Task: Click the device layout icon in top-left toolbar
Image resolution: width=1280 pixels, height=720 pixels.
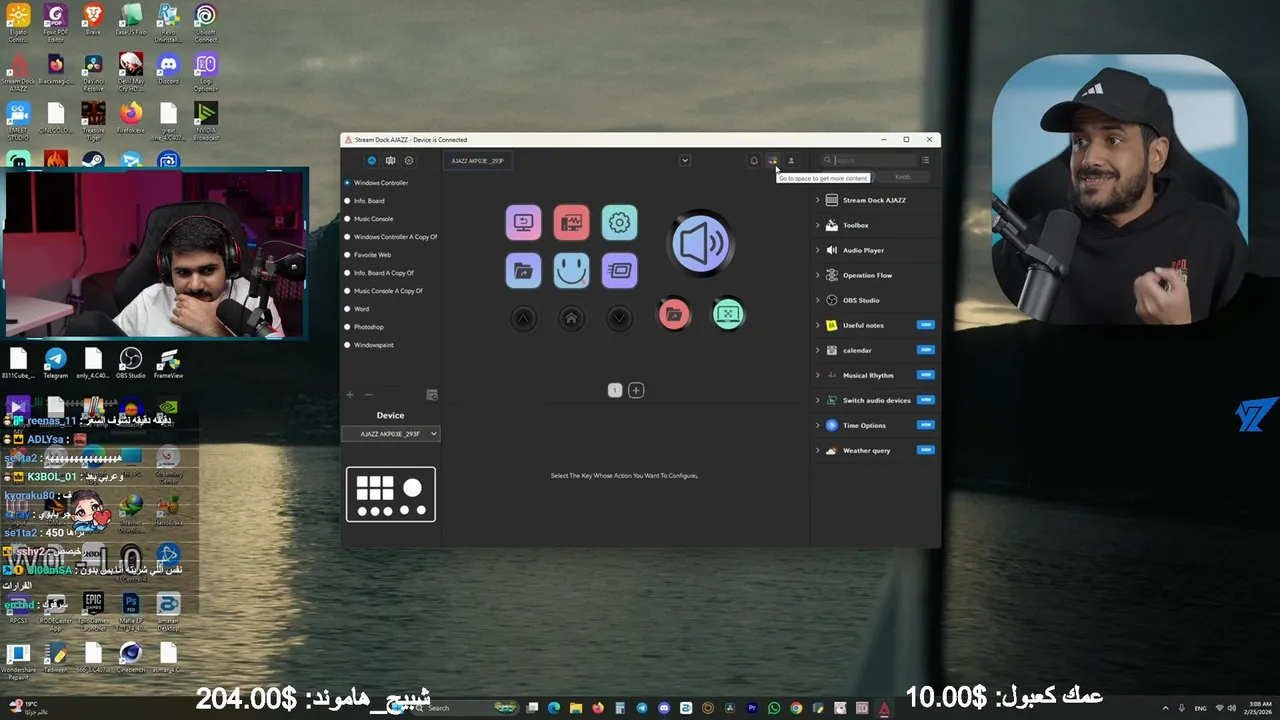Action: coord(390,160)
